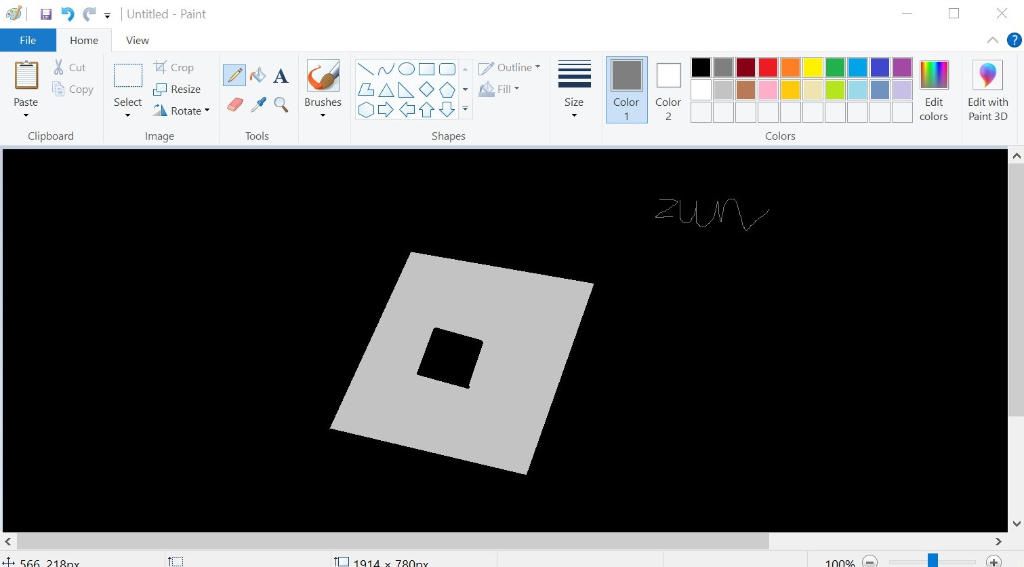This screenshot has width=1024, height=567.
Task: Click the Copy button
Action: coord(72,89)
